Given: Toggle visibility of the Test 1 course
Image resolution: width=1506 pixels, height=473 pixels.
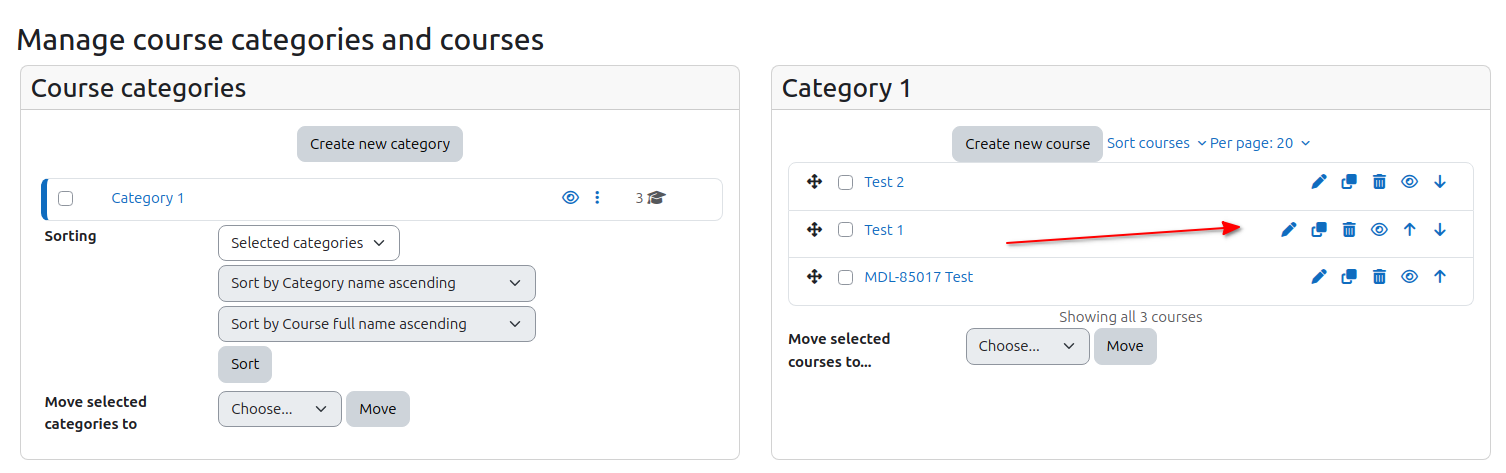Looking at the screenshot, I should 1379,230.
